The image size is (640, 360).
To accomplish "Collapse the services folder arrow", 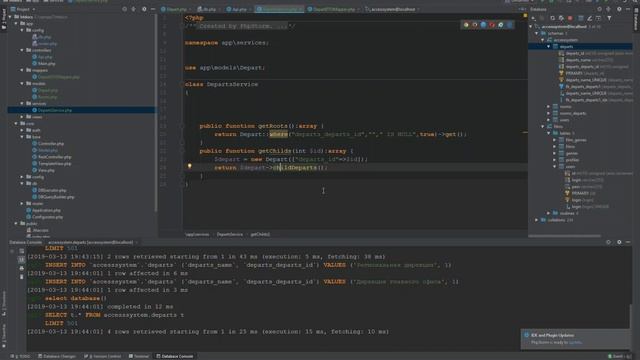I will (22, 104).
